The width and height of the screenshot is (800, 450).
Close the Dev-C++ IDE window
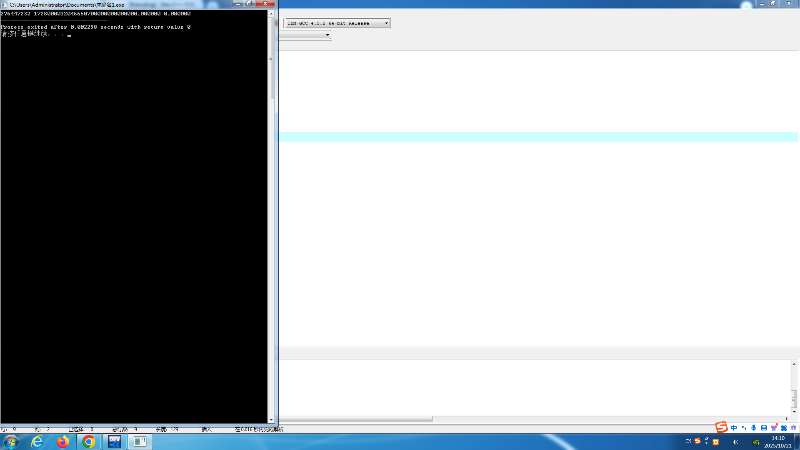click(789, 4)
